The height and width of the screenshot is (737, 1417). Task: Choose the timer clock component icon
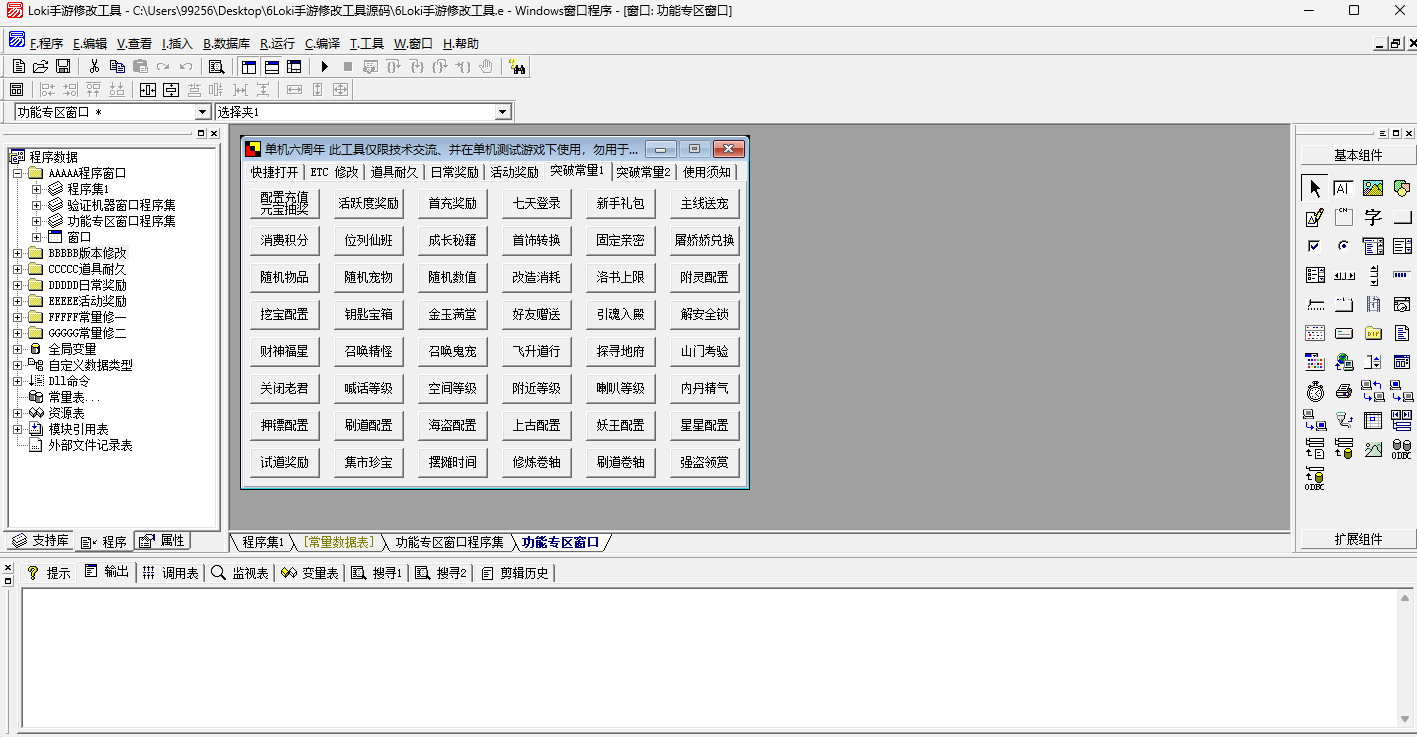1314,391
